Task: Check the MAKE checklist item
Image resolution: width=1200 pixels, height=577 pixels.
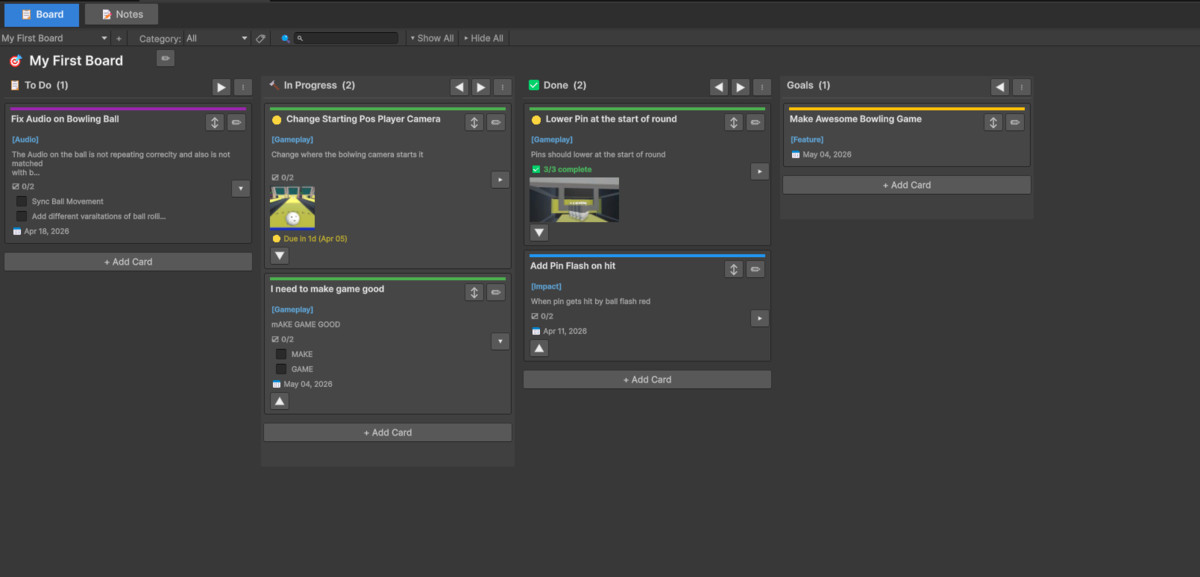Action: click(x=282, y=354)
